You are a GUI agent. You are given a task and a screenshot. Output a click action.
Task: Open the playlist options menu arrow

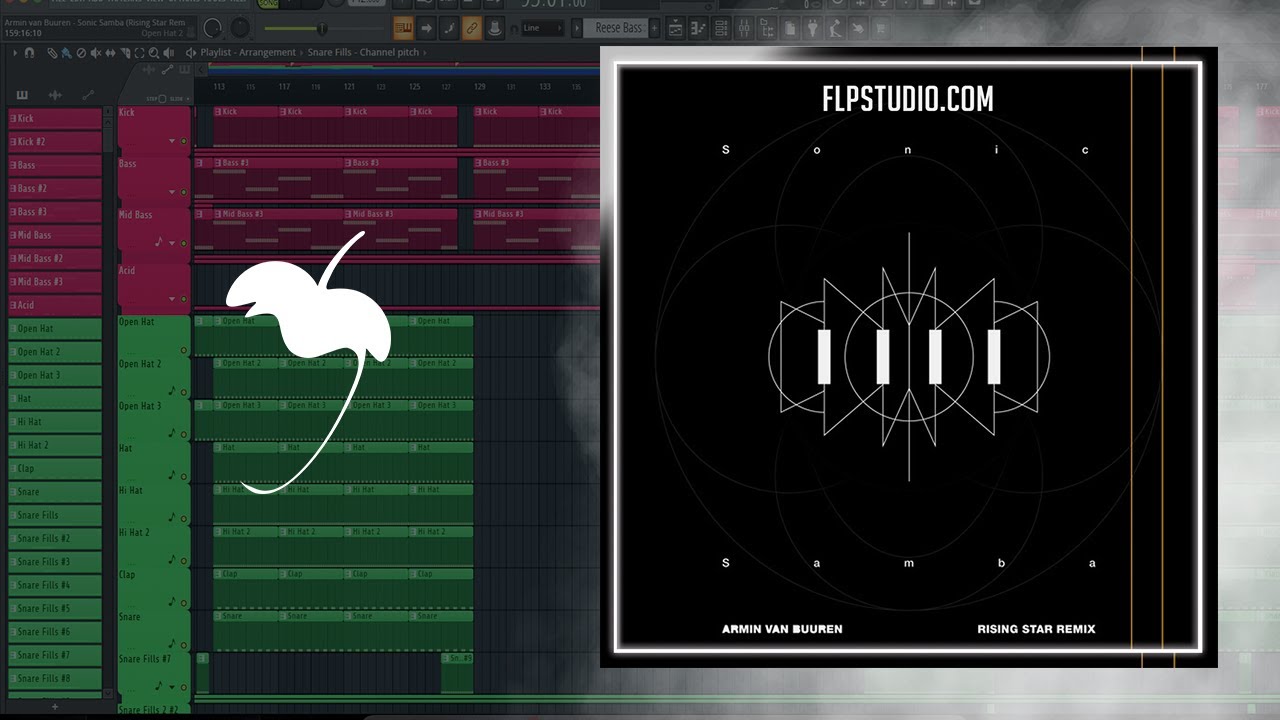coord(15,52)
